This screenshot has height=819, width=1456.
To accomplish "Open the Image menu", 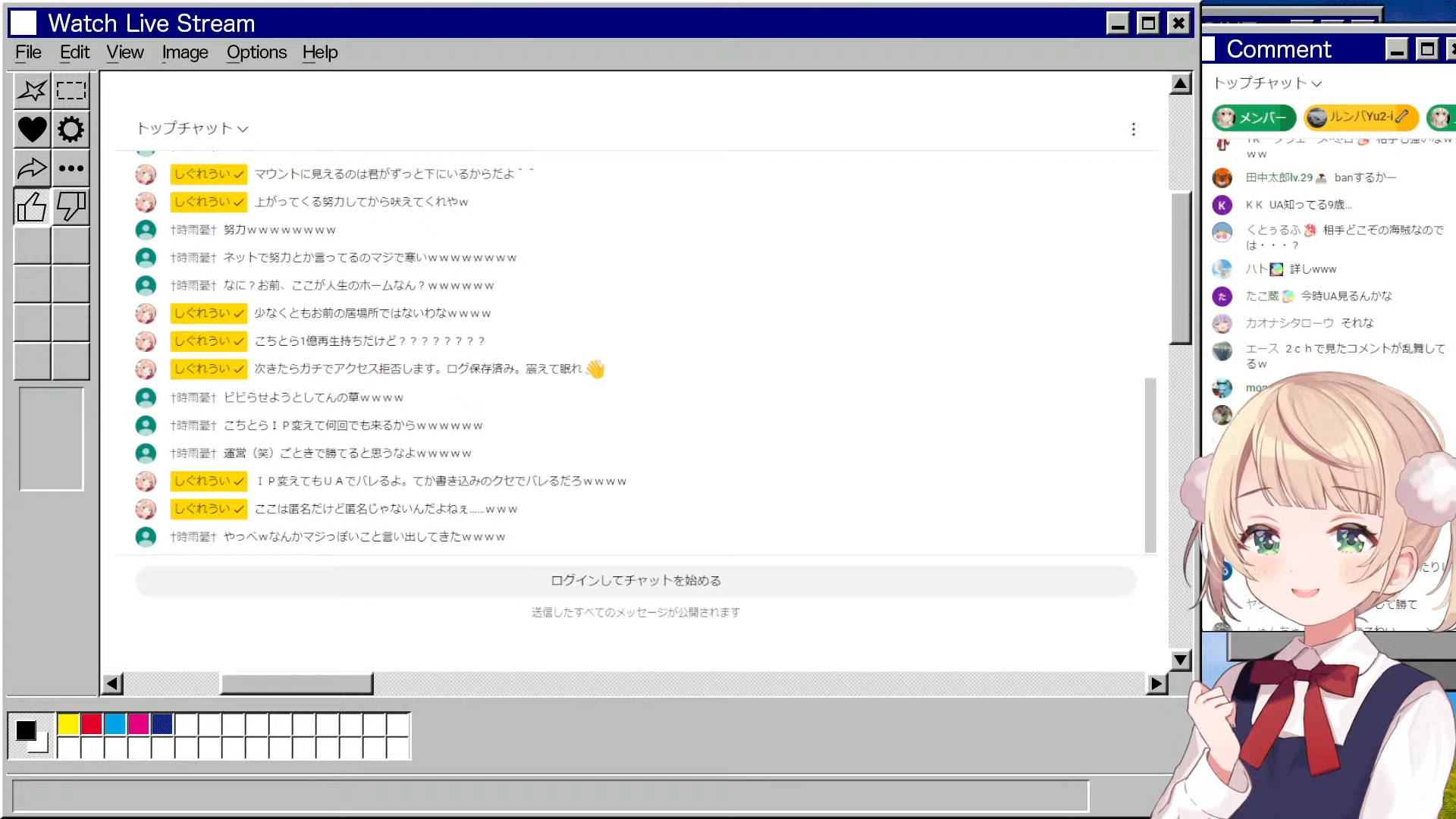I will 185,52.
